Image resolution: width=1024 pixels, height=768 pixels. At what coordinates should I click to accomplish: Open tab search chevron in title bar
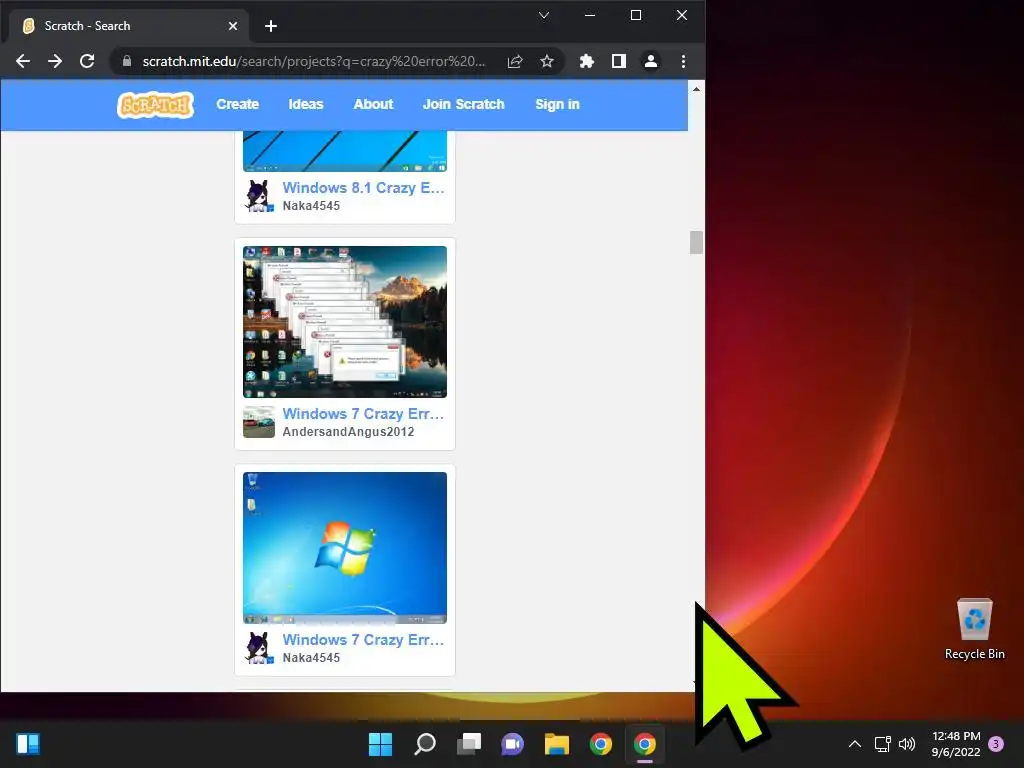[543, 15]
